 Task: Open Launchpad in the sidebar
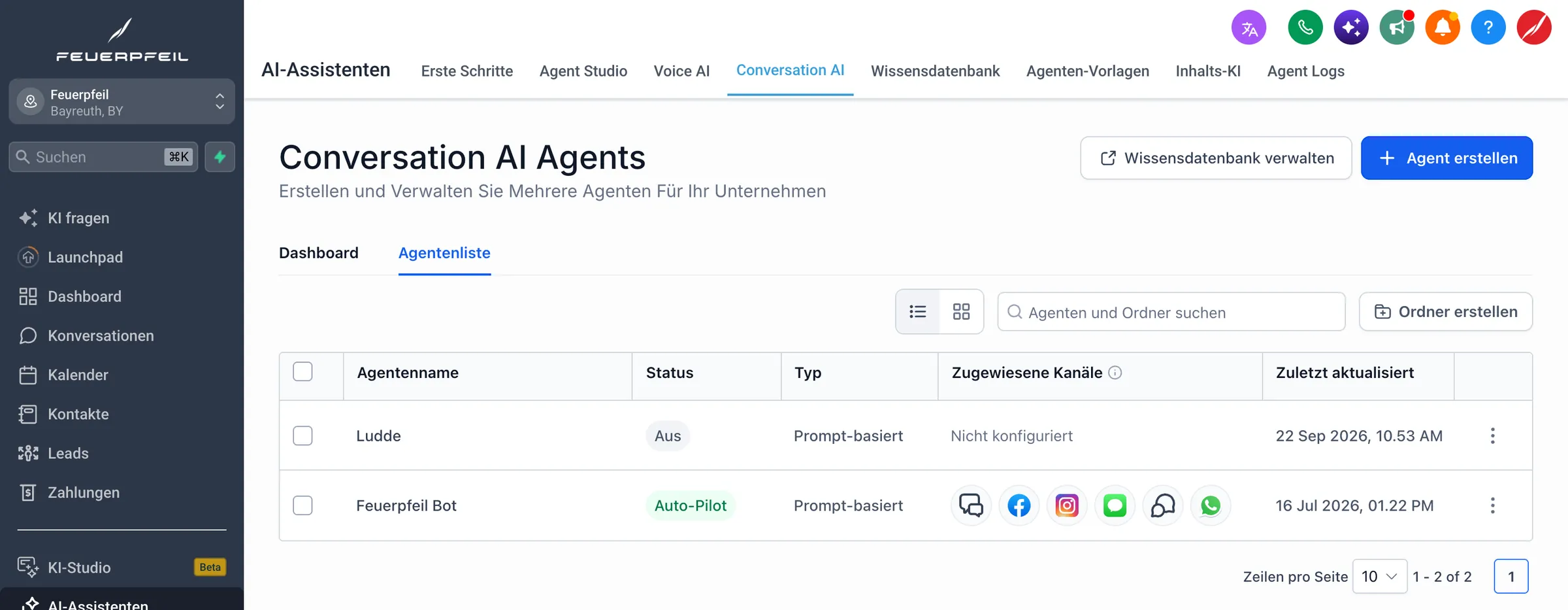tap(85, 257)
